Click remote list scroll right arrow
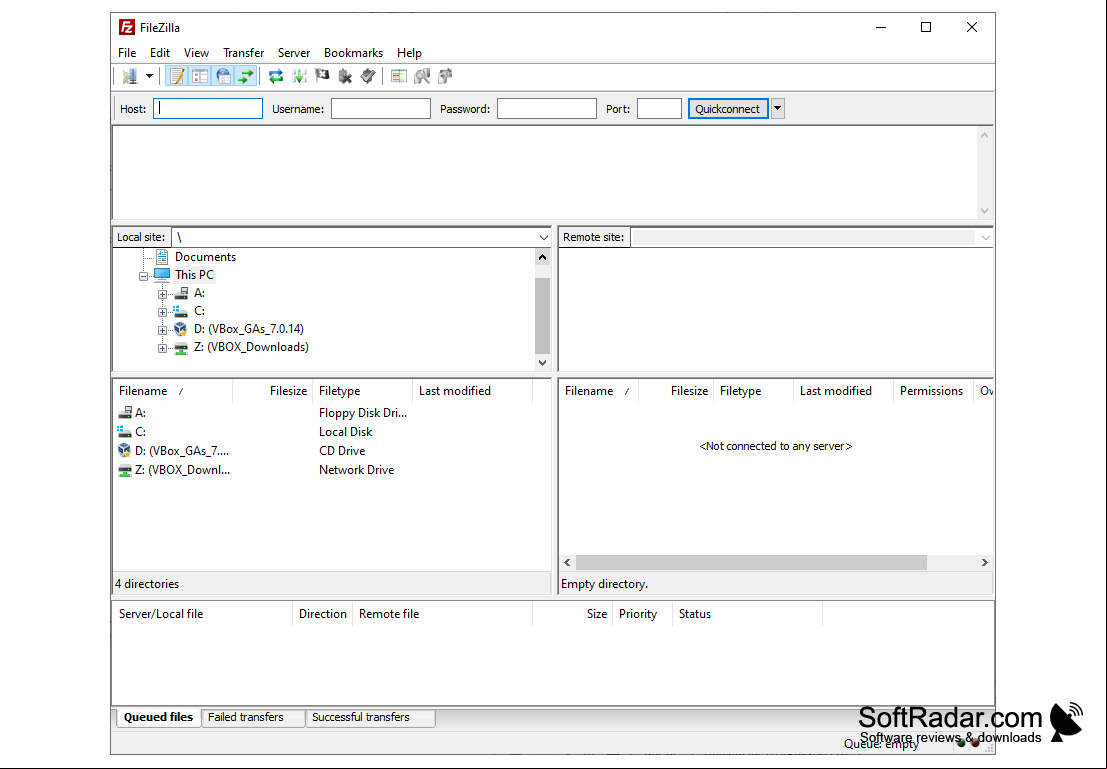Viewport: 1107px width, 769px height. [984, 563]
